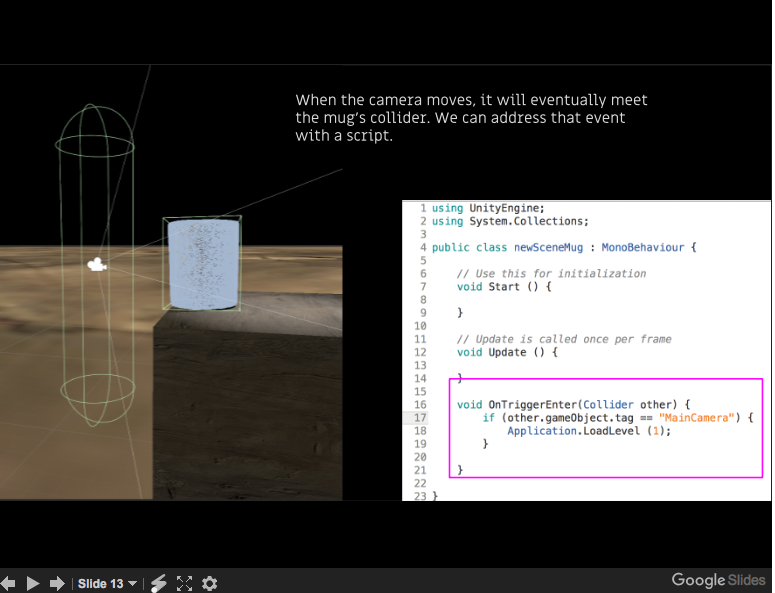Click 'newSceneMug' class name
Image resolution: width=775 pixels, height=593 pixels.
point(548,247)
